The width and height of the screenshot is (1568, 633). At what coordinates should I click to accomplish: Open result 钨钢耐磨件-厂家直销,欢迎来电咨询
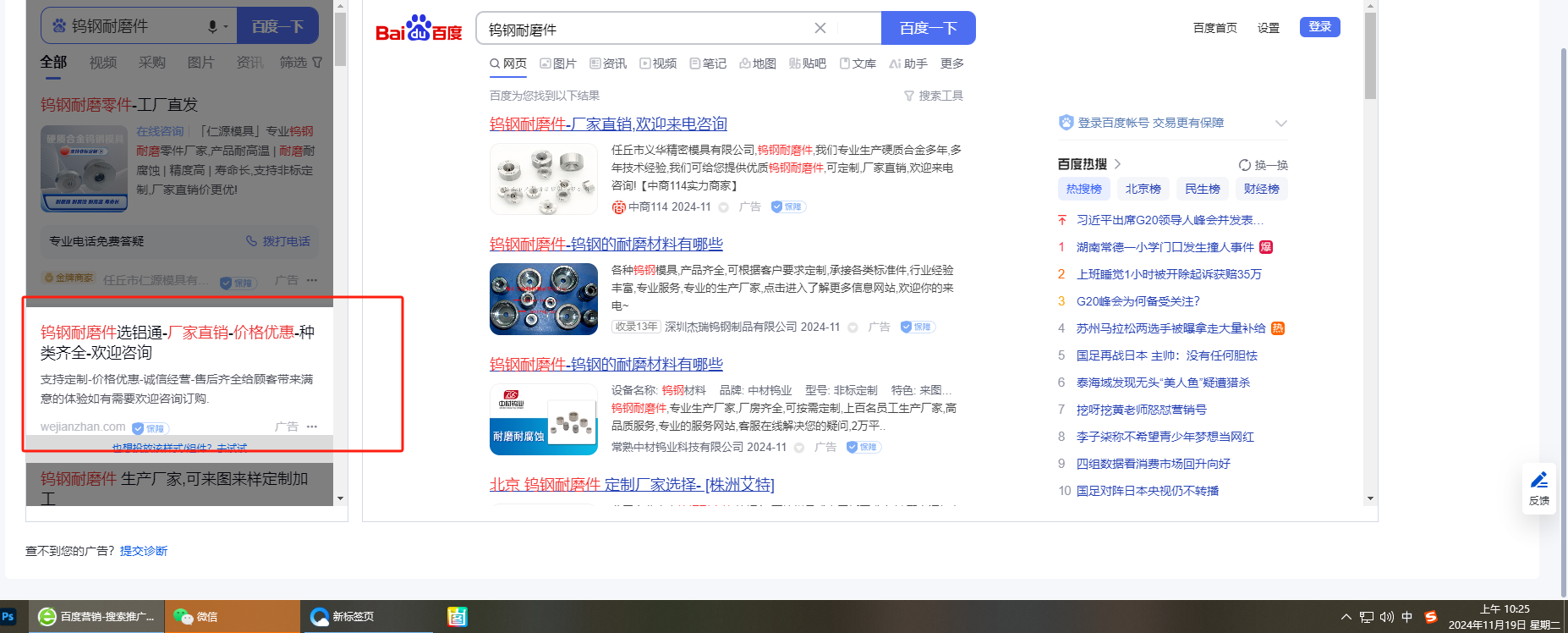point(608,124)
